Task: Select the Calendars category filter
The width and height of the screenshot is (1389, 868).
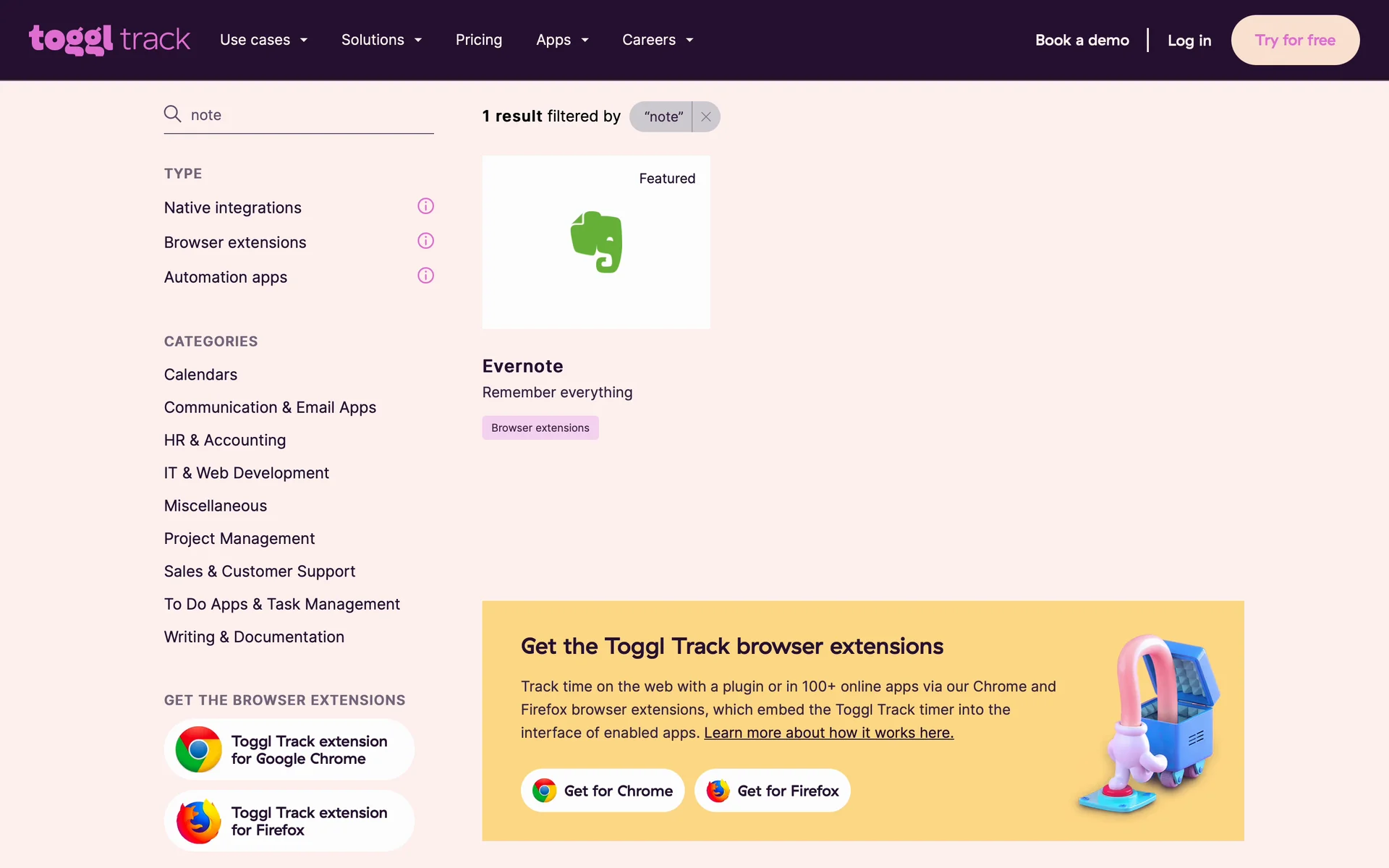Action: 200,375
